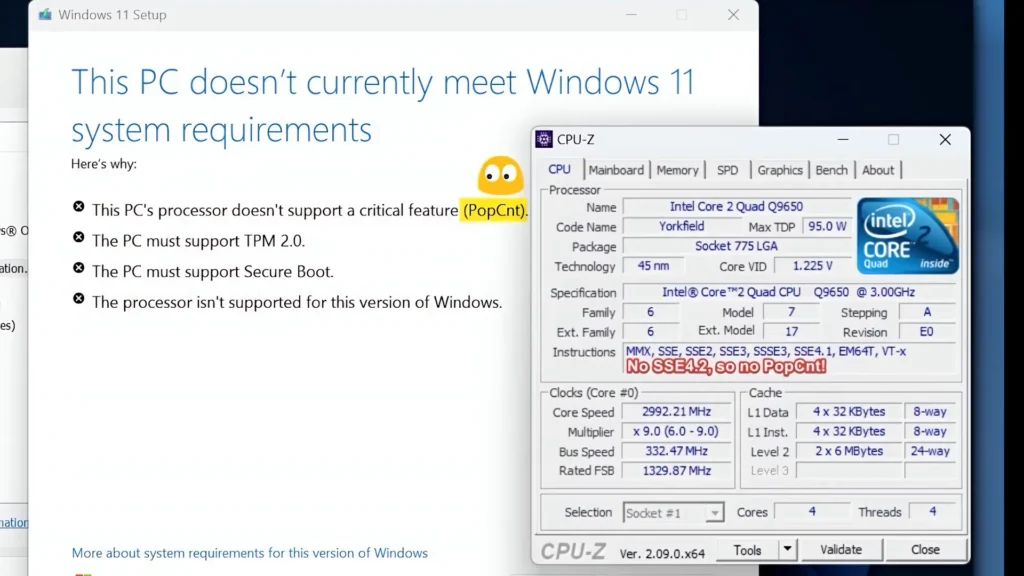Click the Max TDP value 95.0 W
Screen dimensions: 1024x576
pos(827,226)
